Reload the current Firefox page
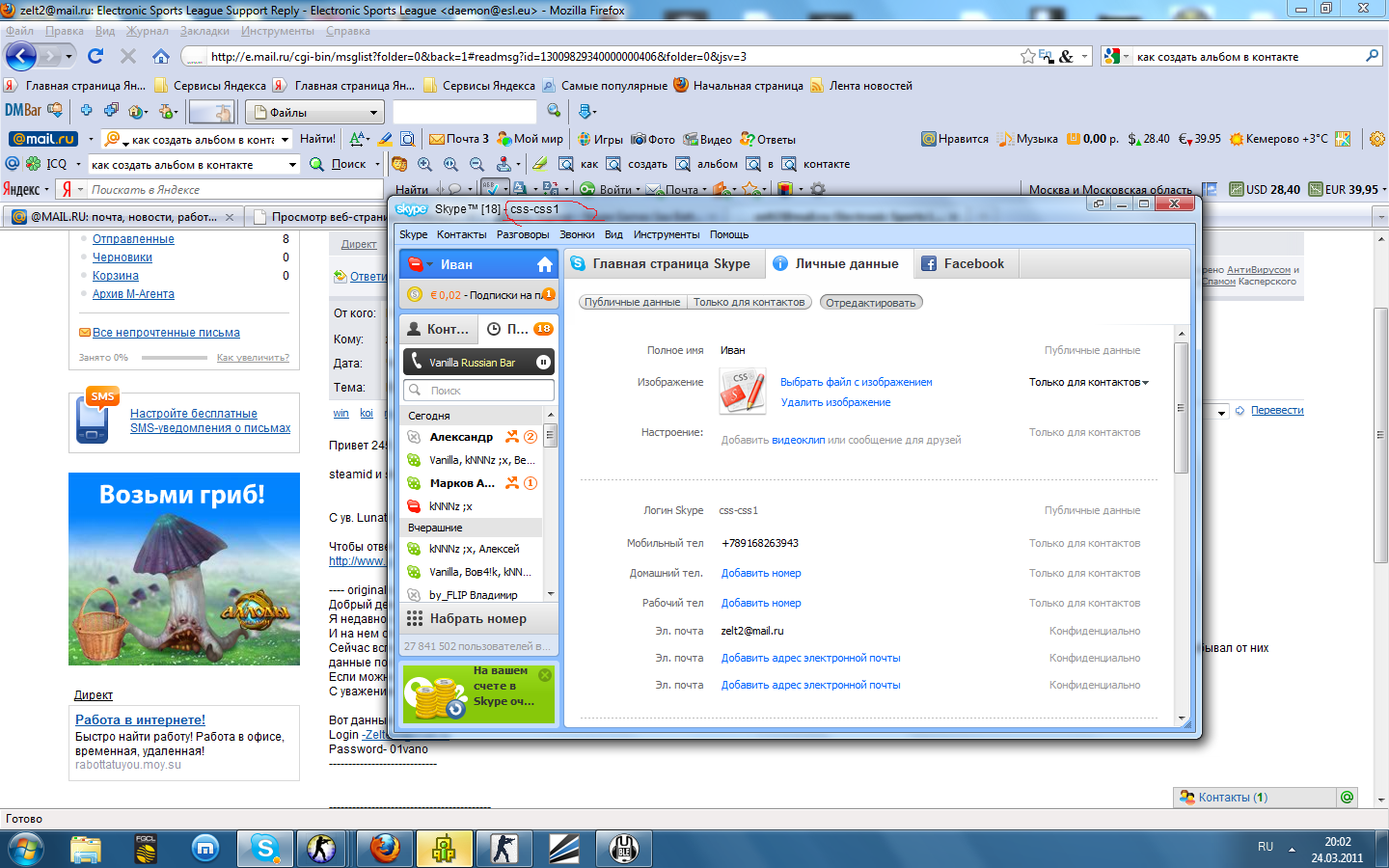The width and height of the screenshot is (1389, 868). pyautogui.click(x=95, y=56)
